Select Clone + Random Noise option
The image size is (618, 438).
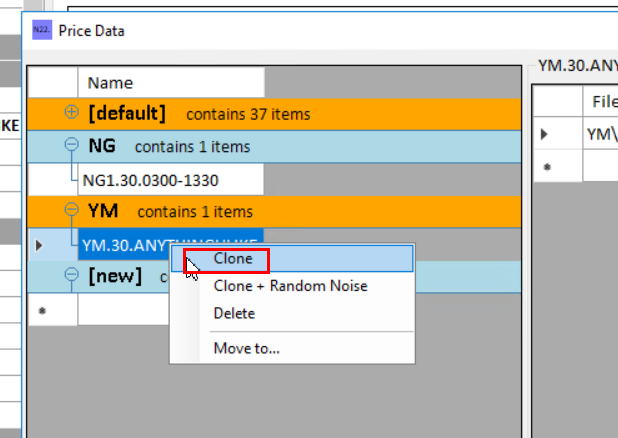click(x=290, y=286)
